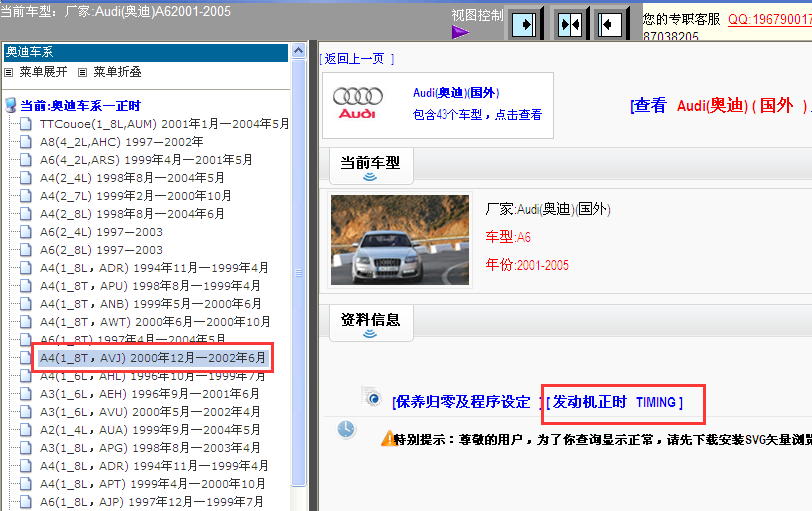Click the expand-right view control button

pyautogui.click(x=524, y=24)
